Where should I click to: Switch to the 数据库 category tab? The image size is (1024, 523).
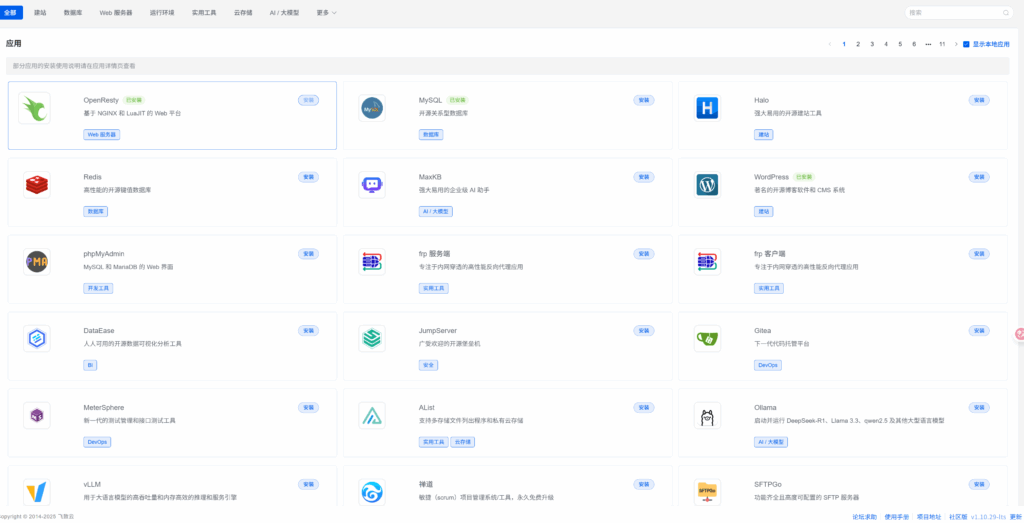pyautogui.click(x=73, y=12)
